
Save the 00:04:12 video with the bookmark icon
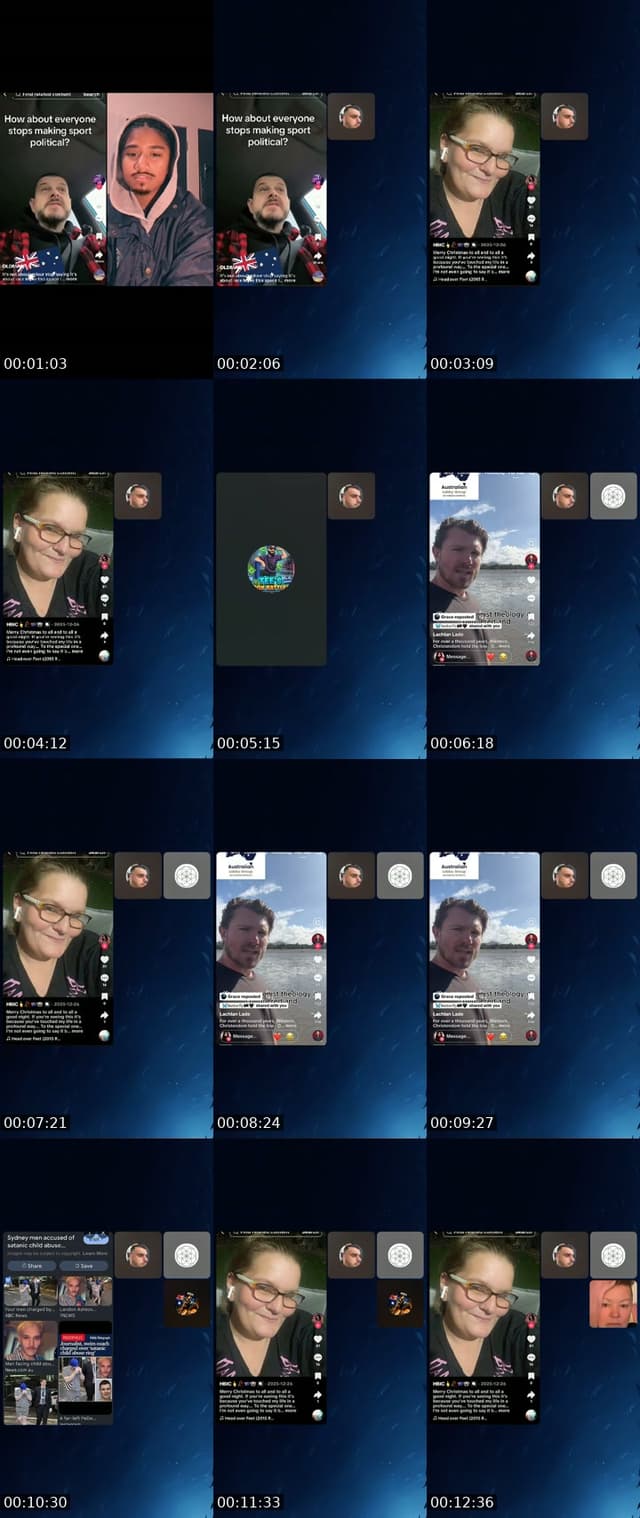(x=104, y=617)
